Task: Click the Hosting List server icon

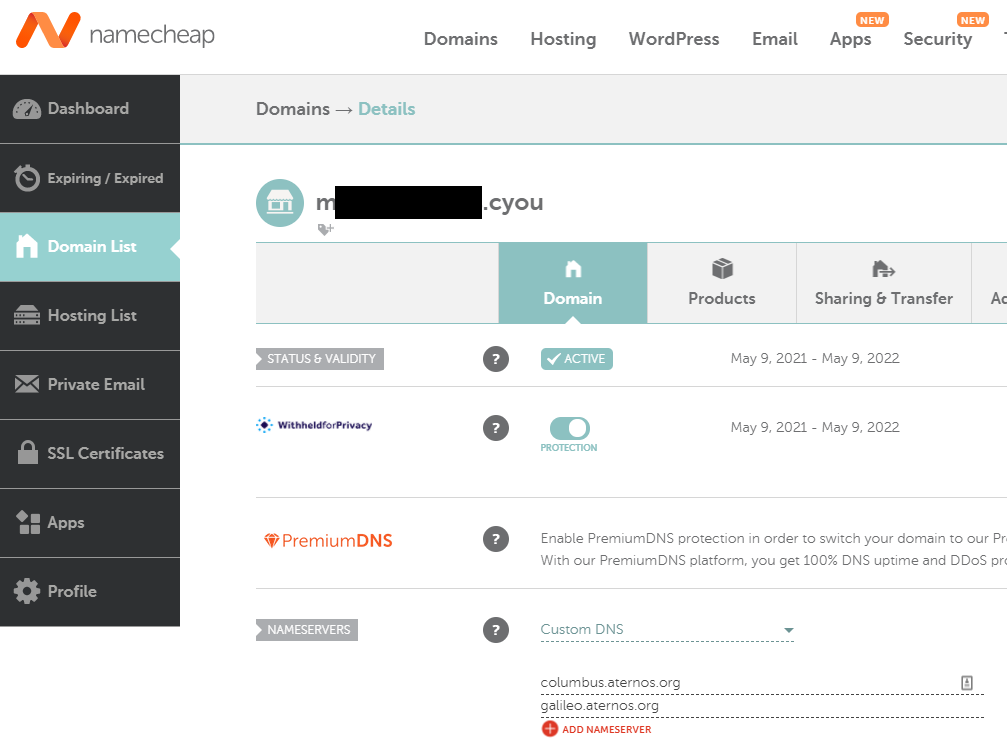Action: pyautogui.click(x=27, y=315)
